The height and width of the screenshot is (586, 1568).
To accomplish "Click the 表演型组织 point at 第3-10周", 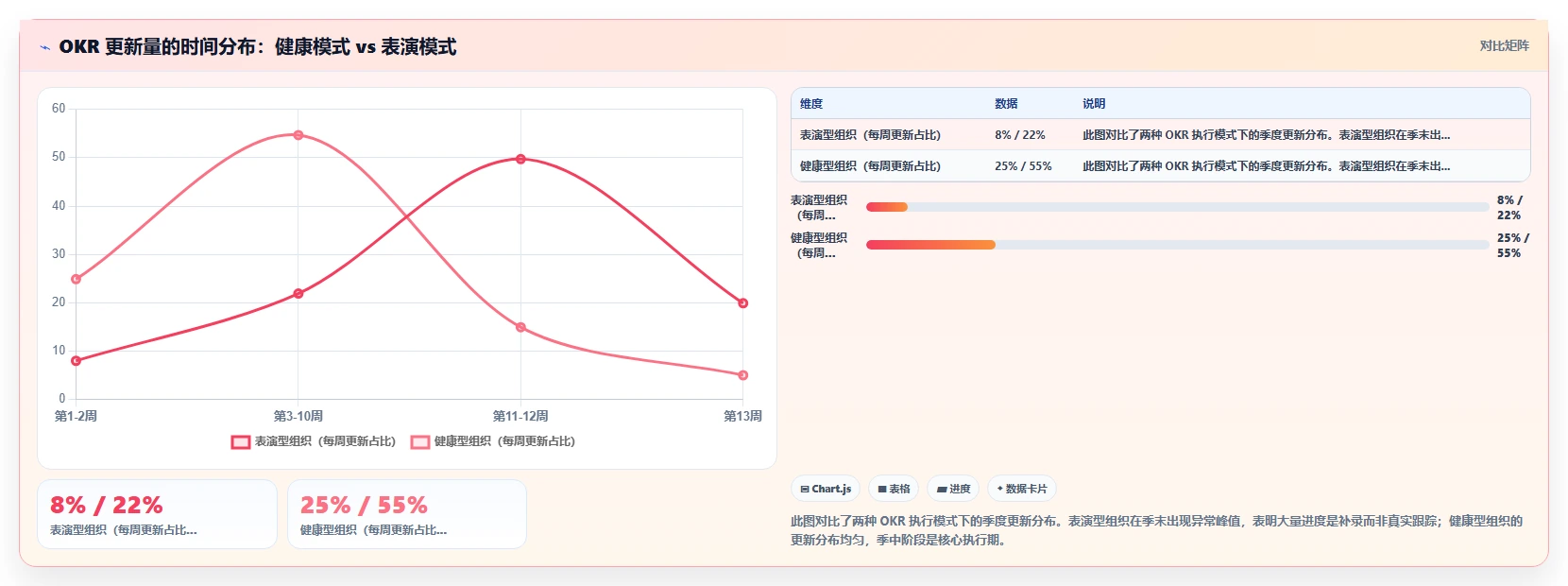I will click(x=298, y=294).
